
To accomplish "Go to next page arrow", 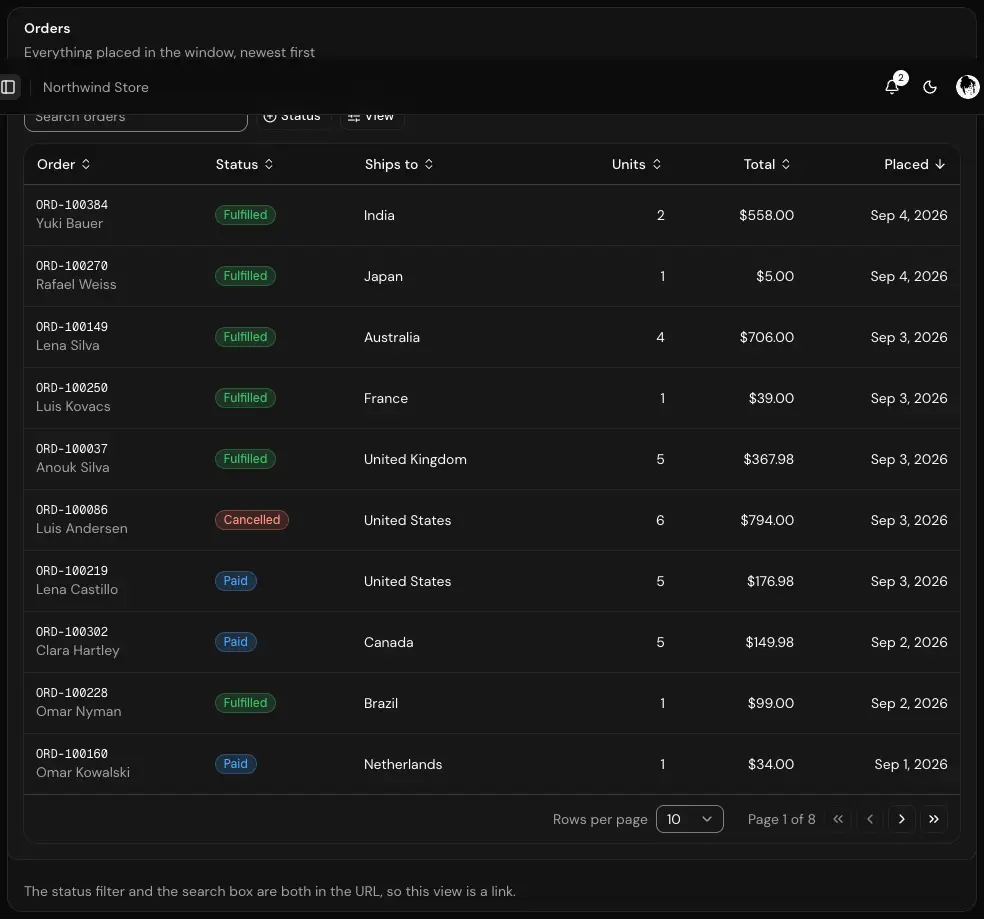I will click(902, 819).
